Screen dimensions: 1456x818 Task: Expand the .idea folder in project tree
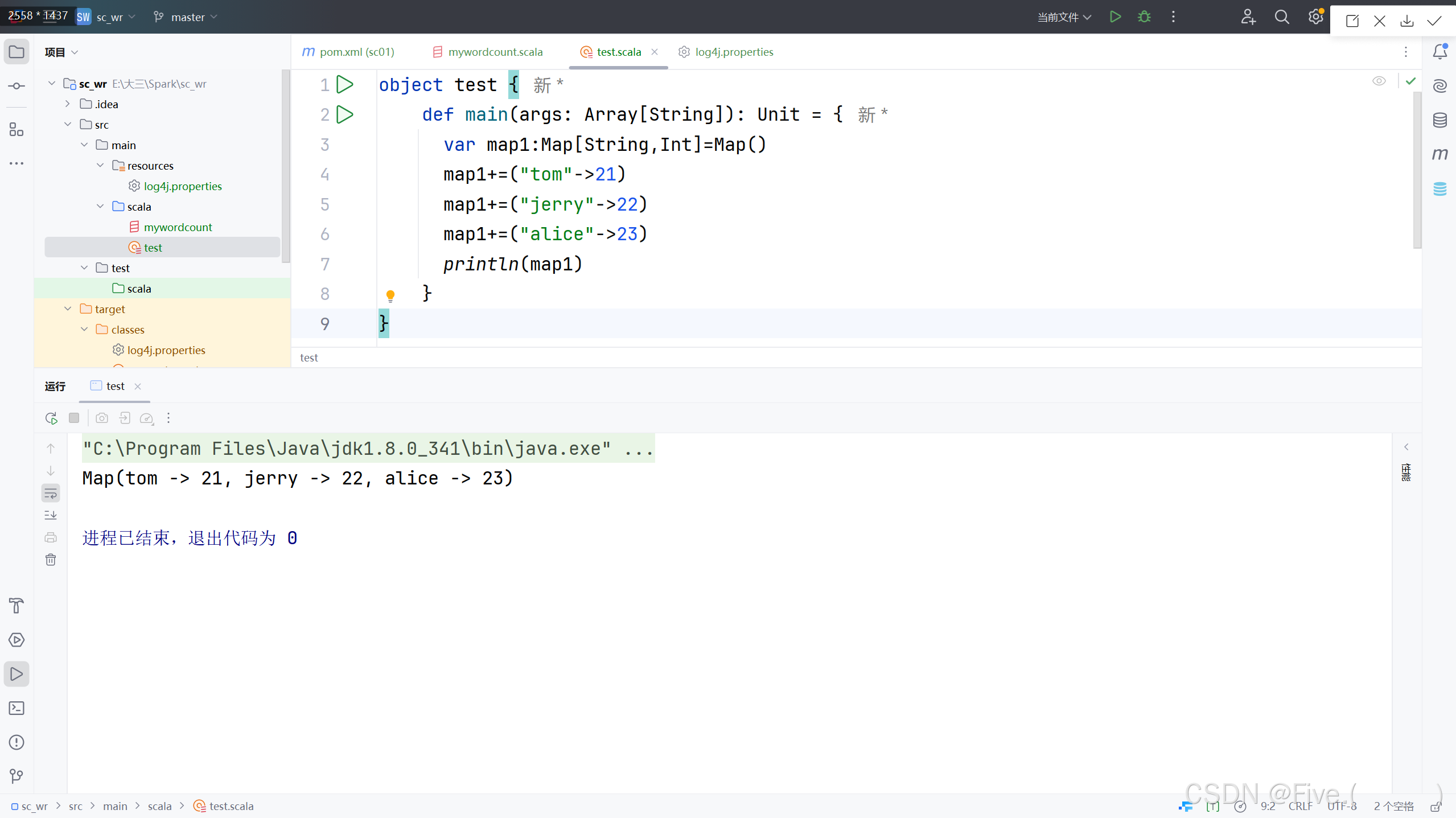(x=68, y=104)
